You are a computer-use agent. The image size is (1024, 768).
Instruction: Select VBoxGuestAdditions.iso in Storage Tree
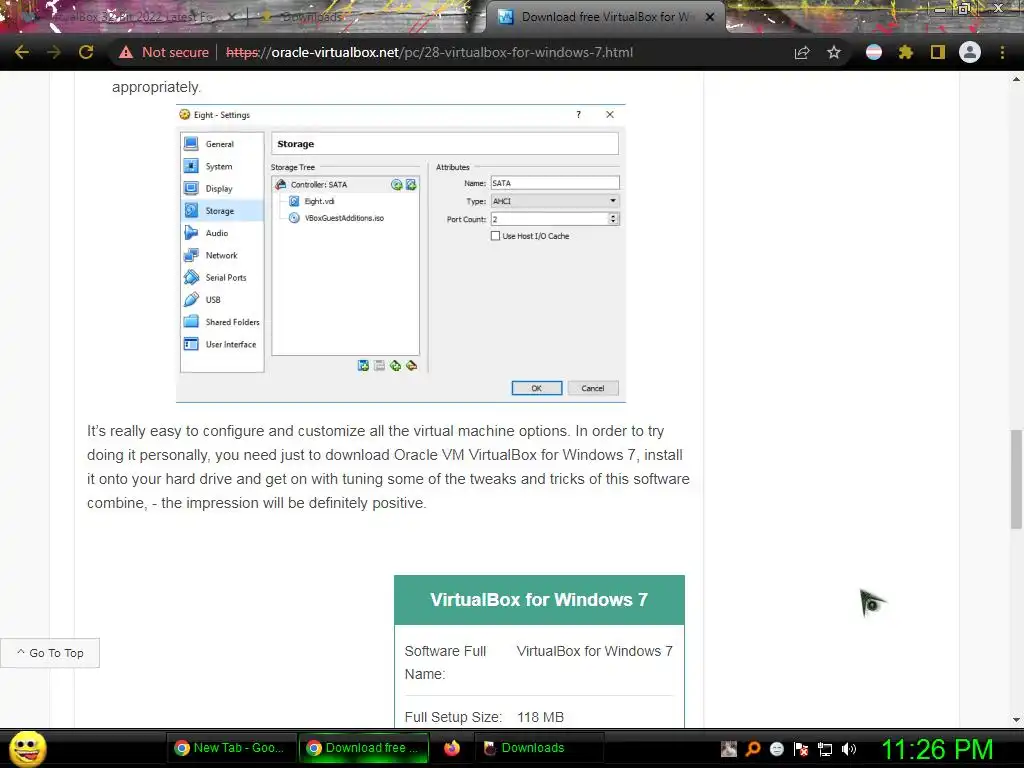pyautogui.click(x=344, y=218)
